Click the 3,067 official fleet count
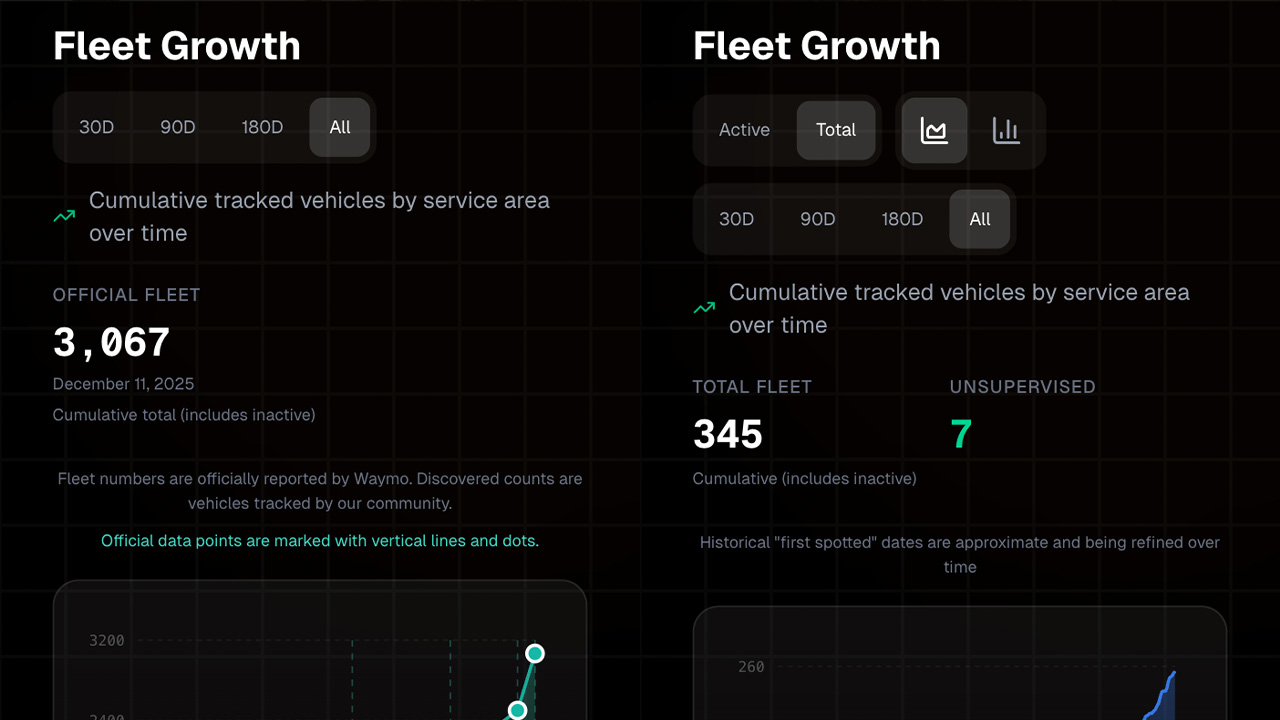This screenshot has width=1280, height=720. point(112,343)
